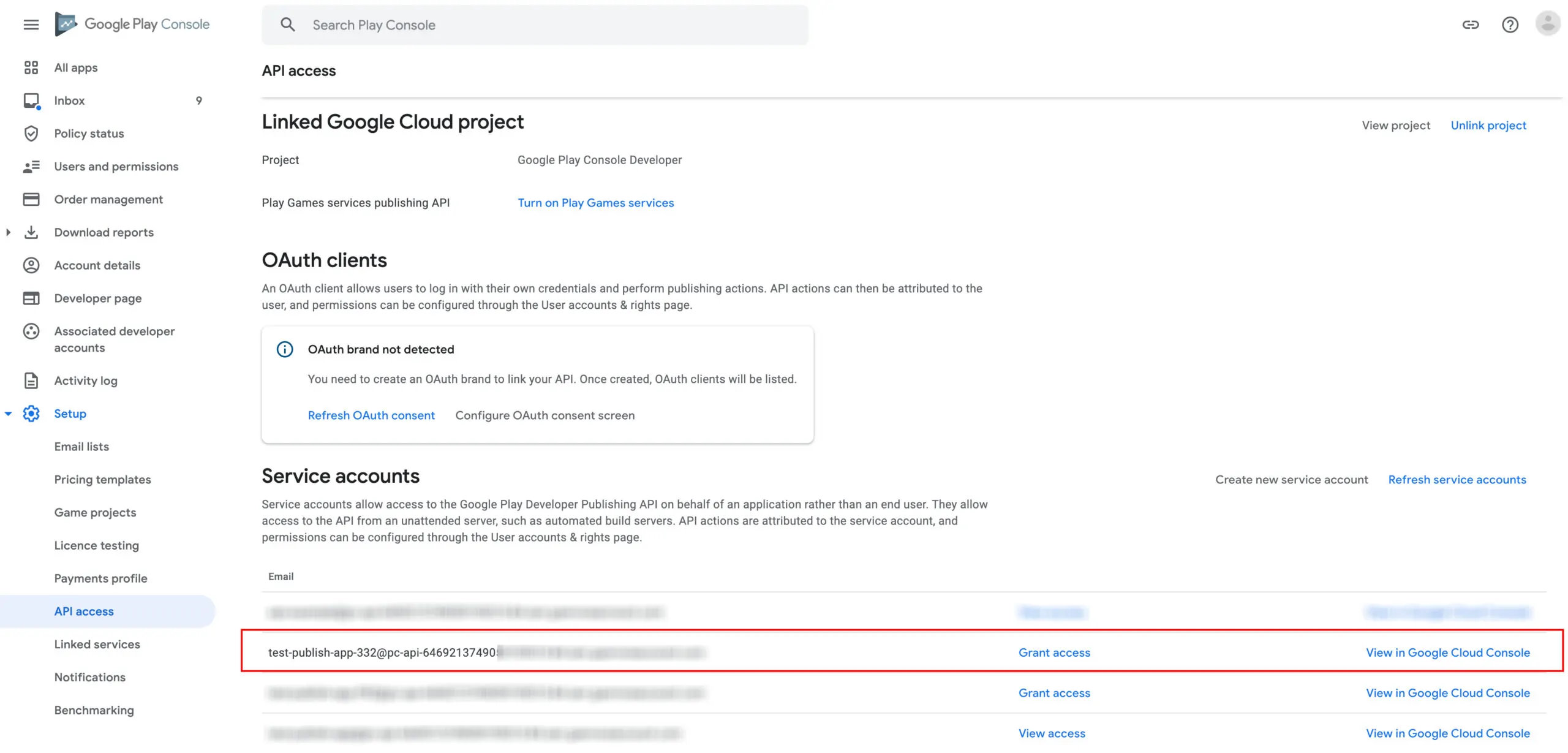Select Notifications under Setup
1568x753 pixels.
pyautogui.click(x=89, y=678)
